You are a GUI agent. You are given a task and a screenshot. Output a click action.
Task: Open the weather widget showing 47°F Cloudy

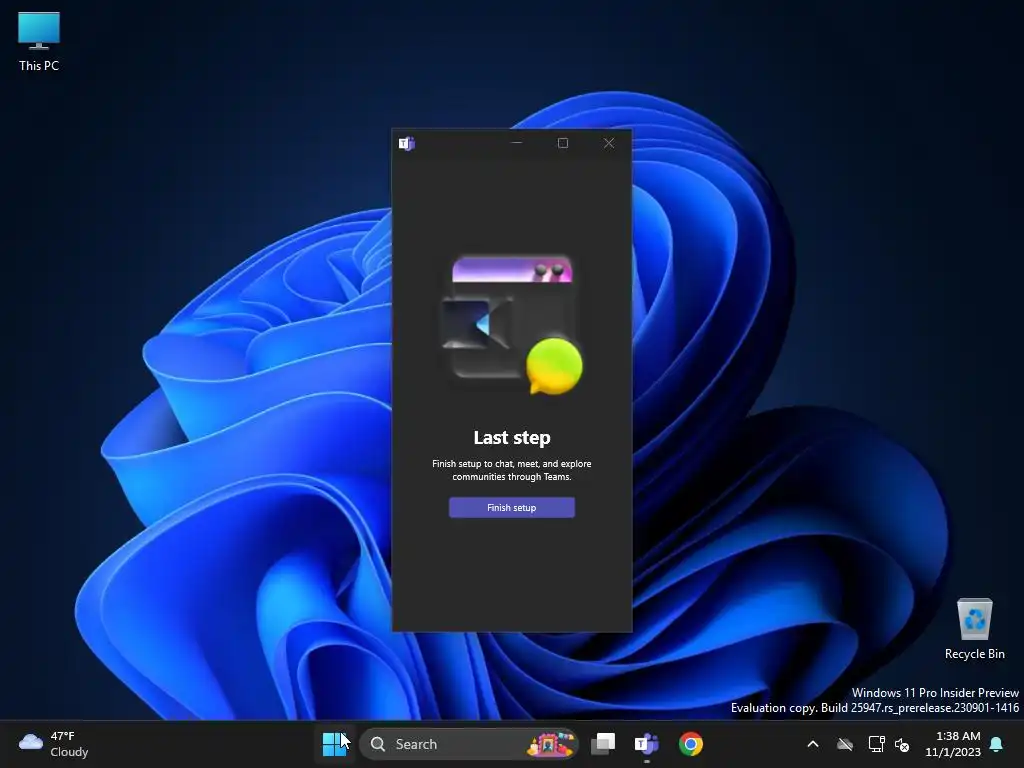coord(54,744)
